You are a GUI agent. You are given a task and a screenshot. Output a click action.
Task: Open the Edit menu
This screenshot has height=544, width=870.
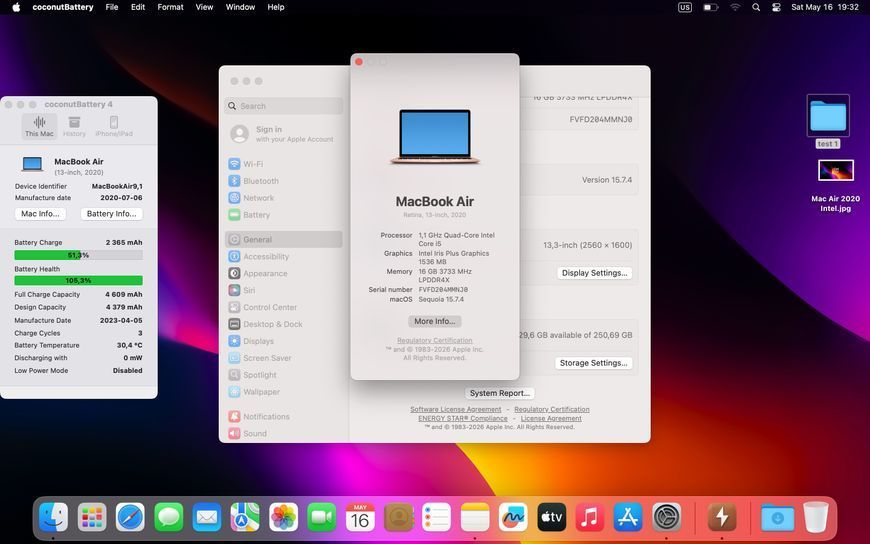click(x=138, y=7)
